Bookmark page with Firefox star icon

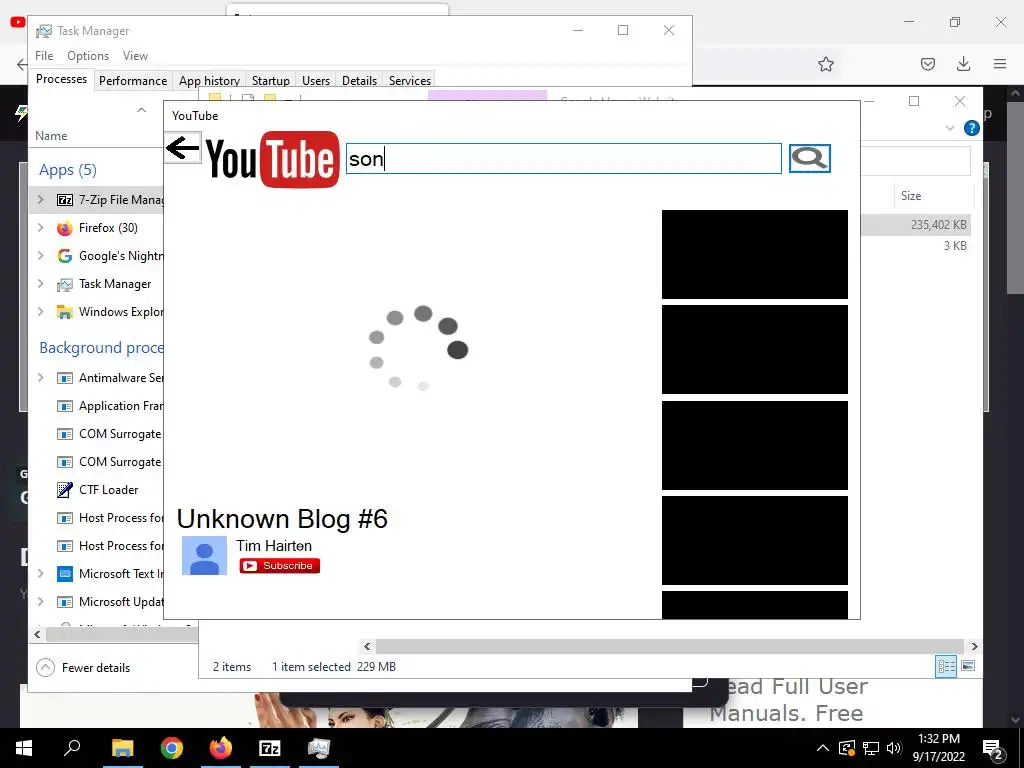[x=826, y=64]
